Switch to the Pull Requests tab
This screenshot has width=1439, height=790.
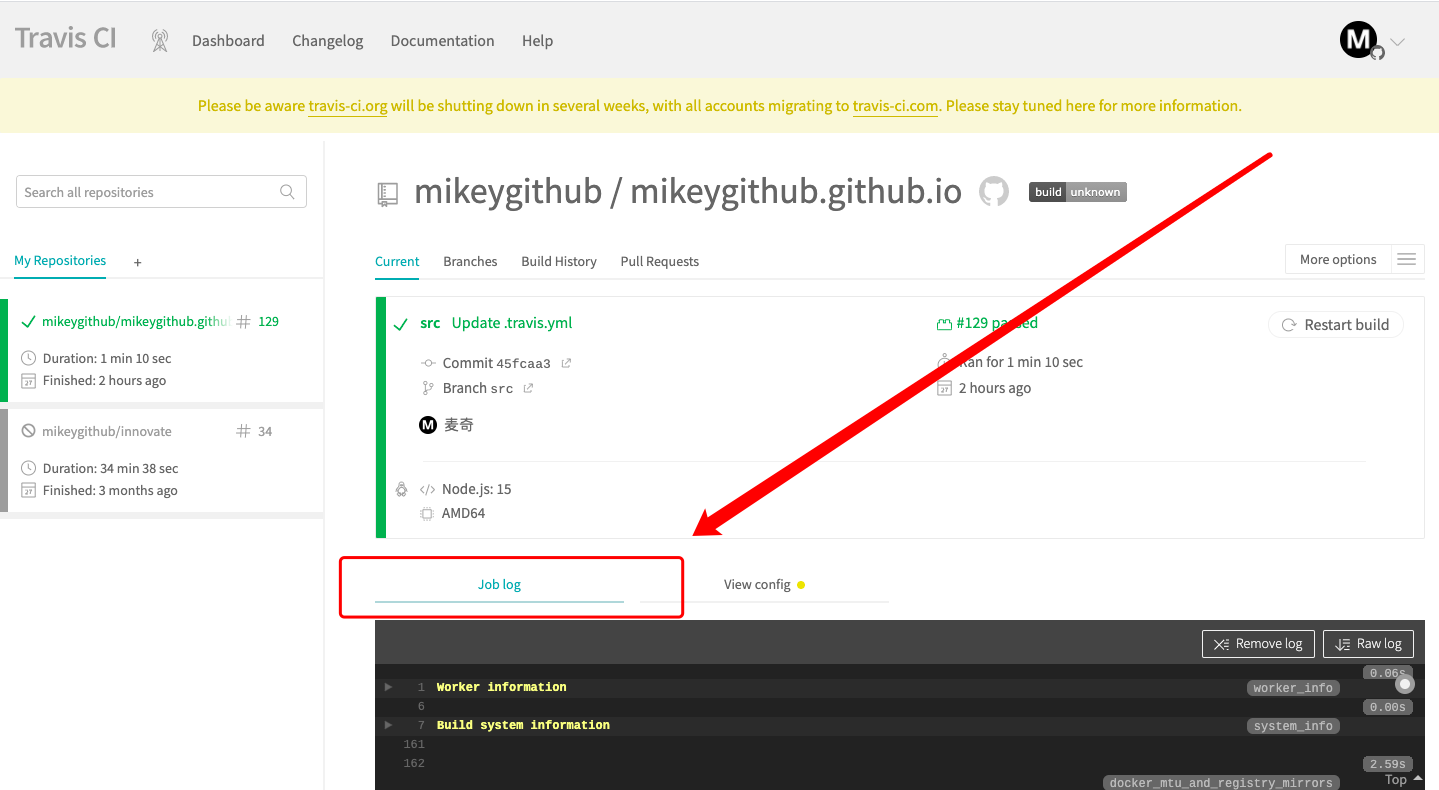[660, 262]
